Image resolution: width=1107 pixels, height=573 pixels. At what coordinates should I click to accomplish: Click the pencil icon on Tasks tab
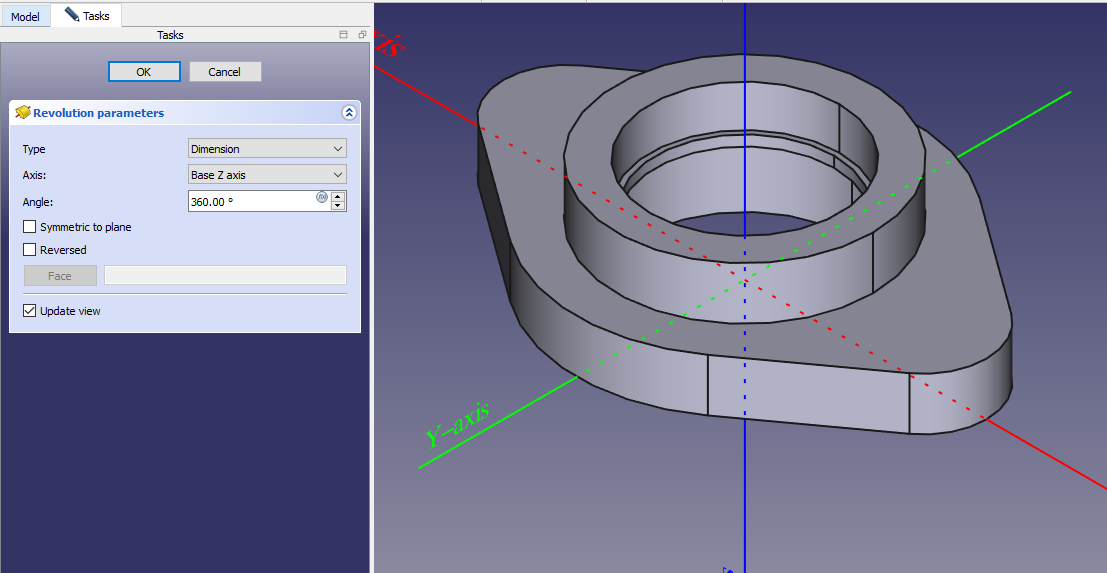click(71, 14)
